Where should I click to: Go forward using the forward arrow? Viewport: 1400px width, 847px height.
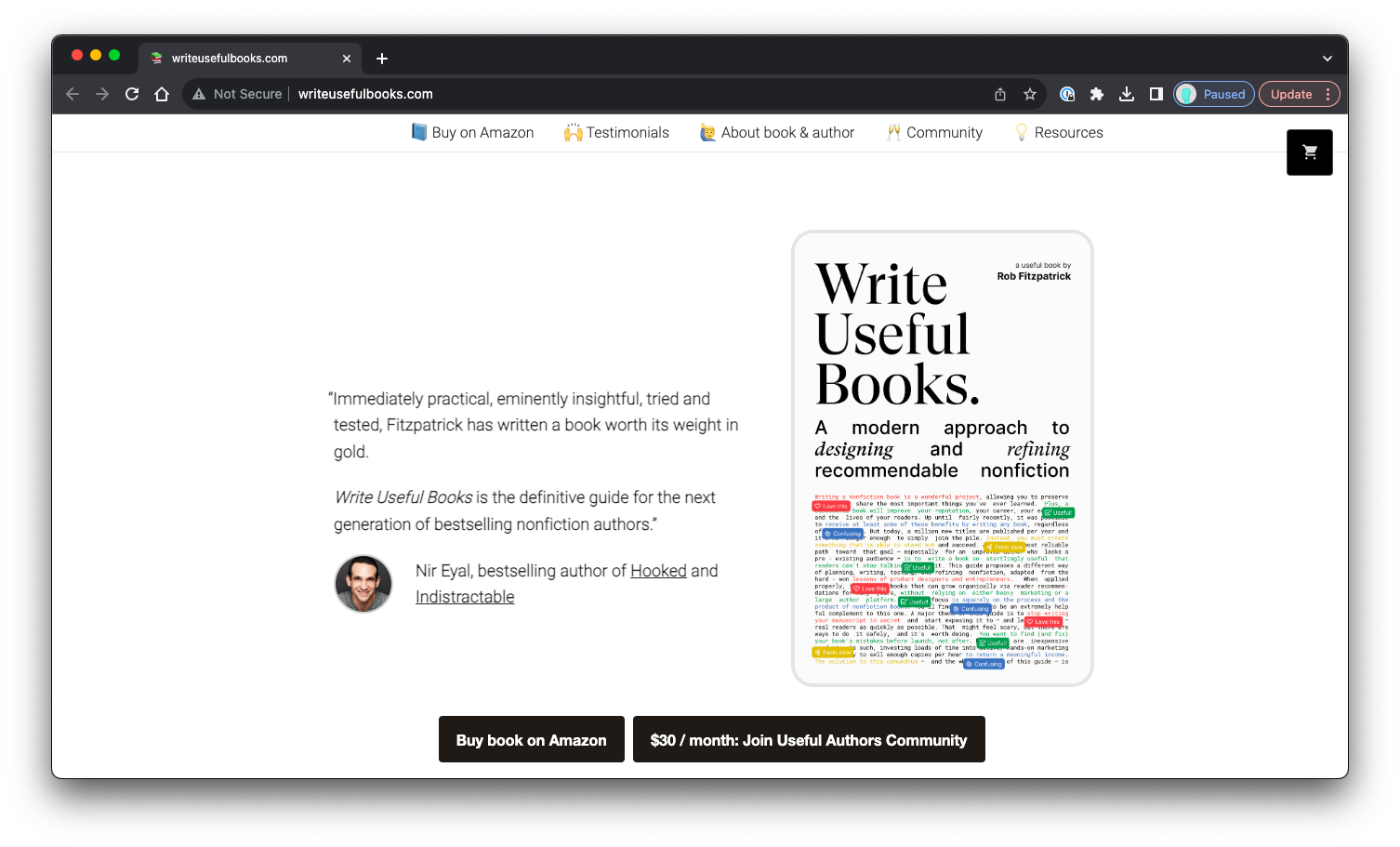102,94
